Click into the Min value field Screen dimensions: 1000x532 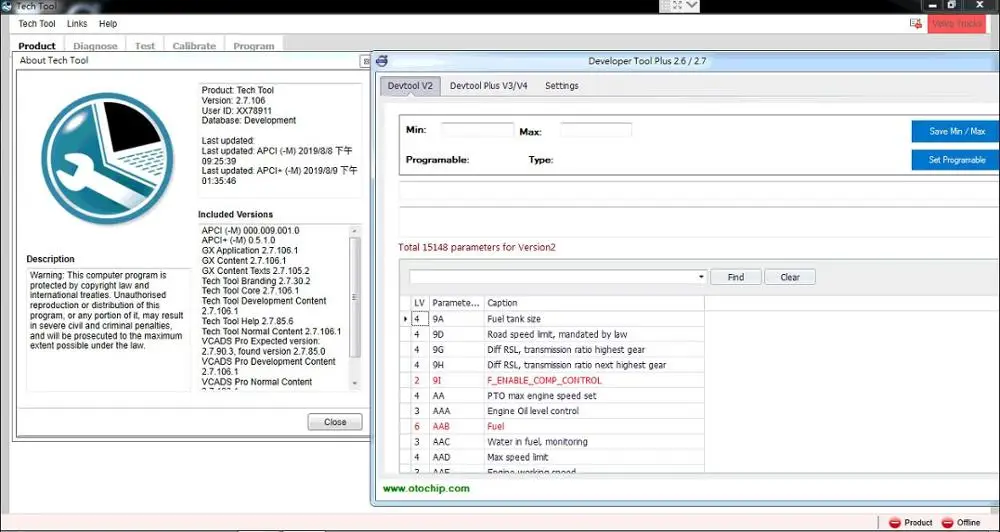[477, 129]
